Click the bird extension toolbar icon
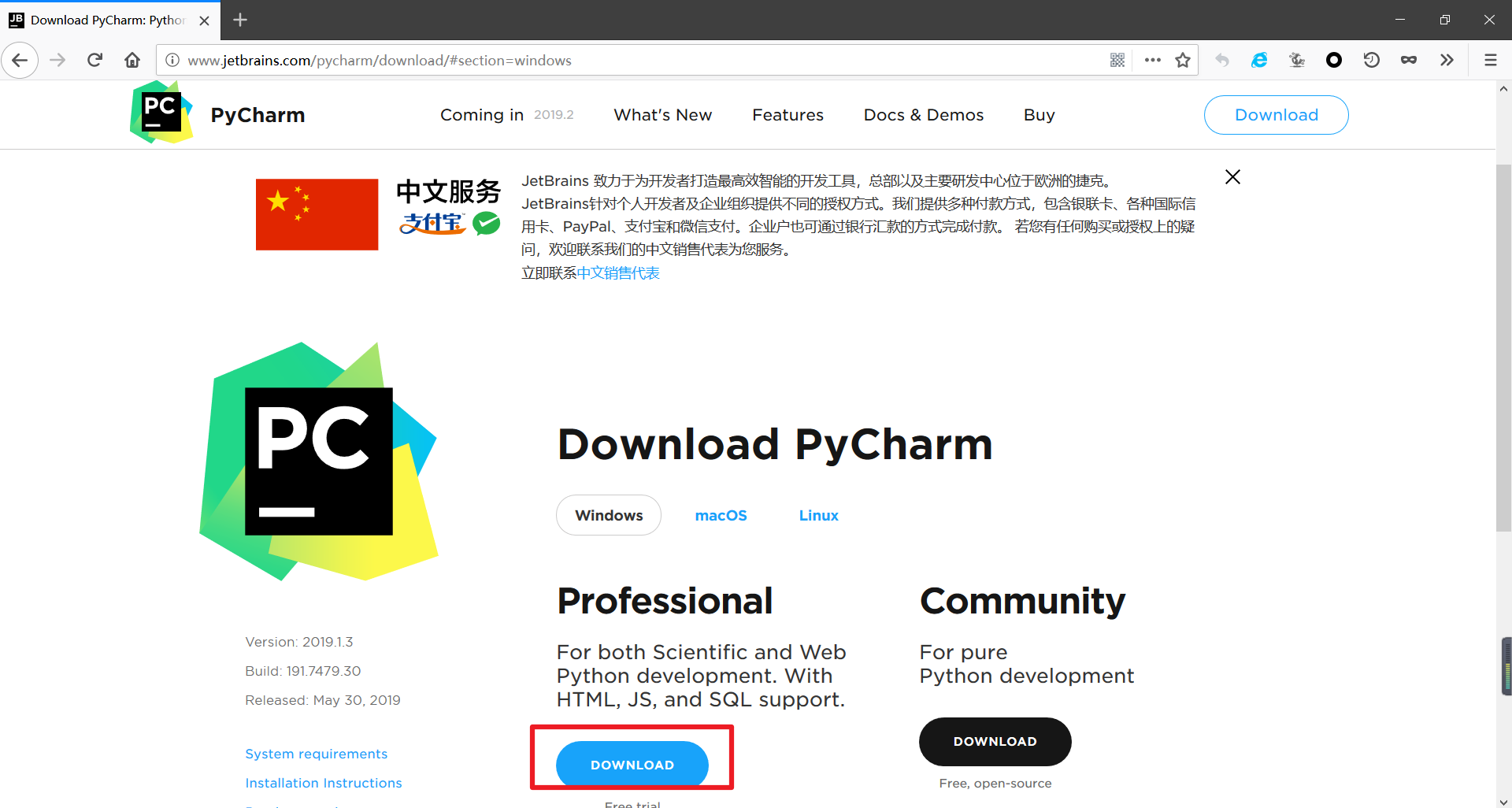 (x=1297, y=61)
